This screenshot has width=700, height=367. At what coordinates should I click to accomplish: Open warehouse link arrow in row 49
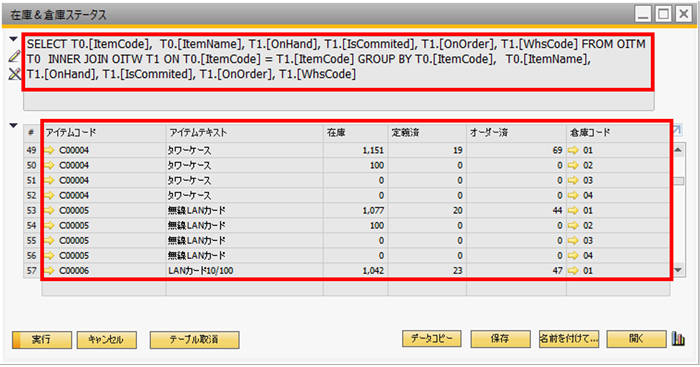point(573,150)
